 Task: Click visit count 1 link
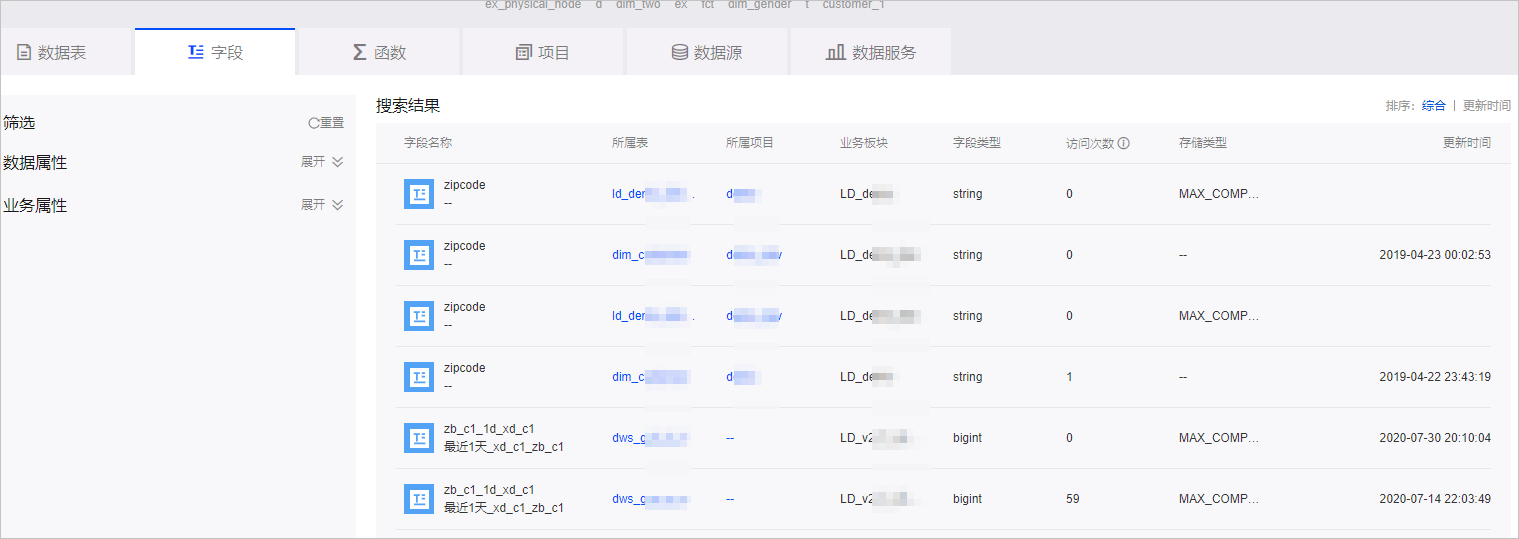coord(1069,377)
